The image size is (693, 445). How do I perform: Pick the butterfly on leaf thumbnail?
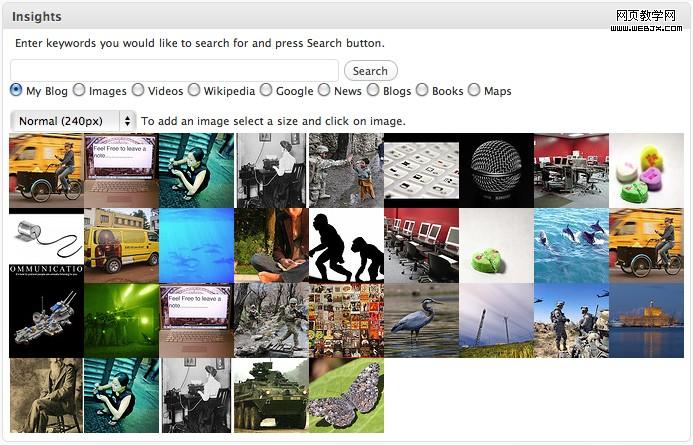pyautogui.click(x=346, y=395)
